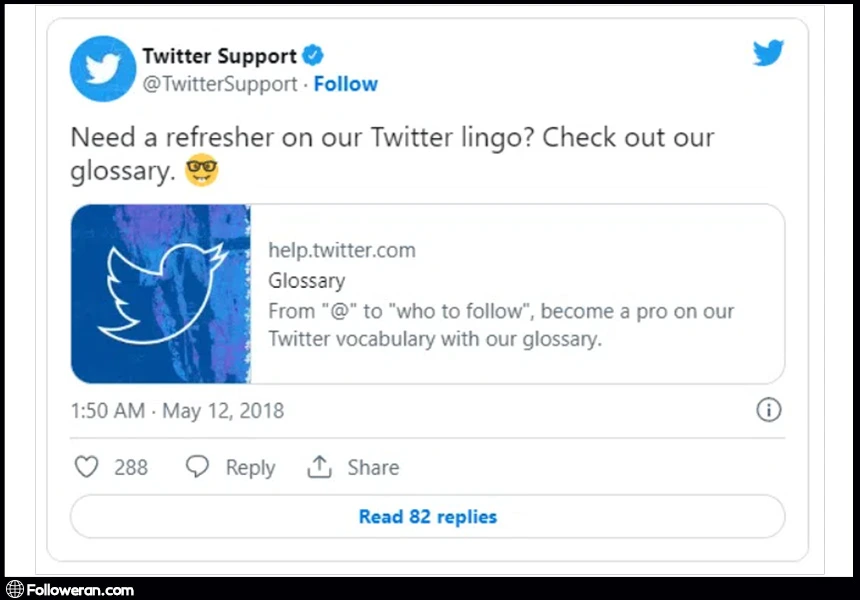860x600 pixels.
Task: Follow the Twitter Support account
Action: click(345, 84)
